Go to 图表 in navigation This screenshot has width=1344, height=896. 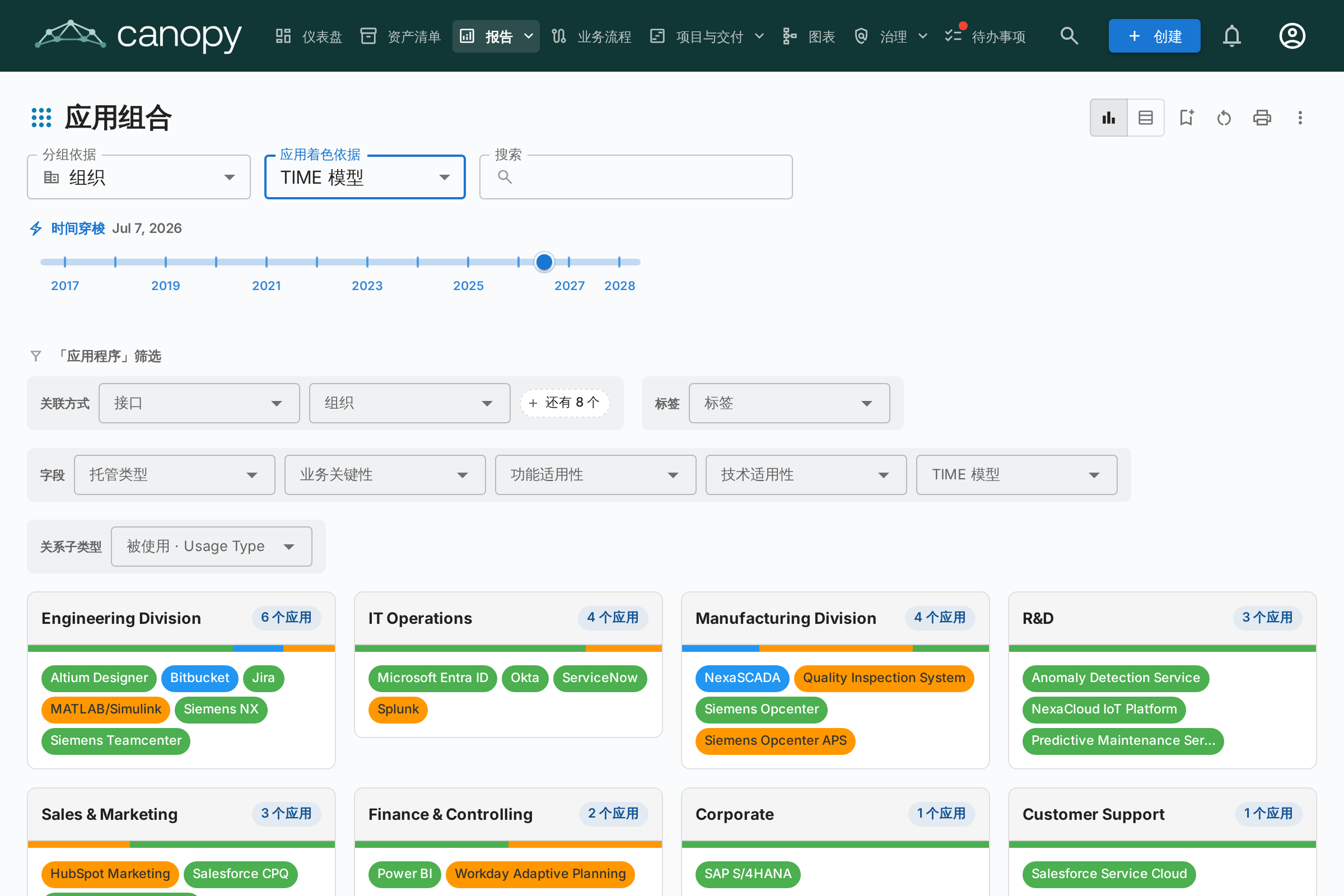click(x=809, y=36)
